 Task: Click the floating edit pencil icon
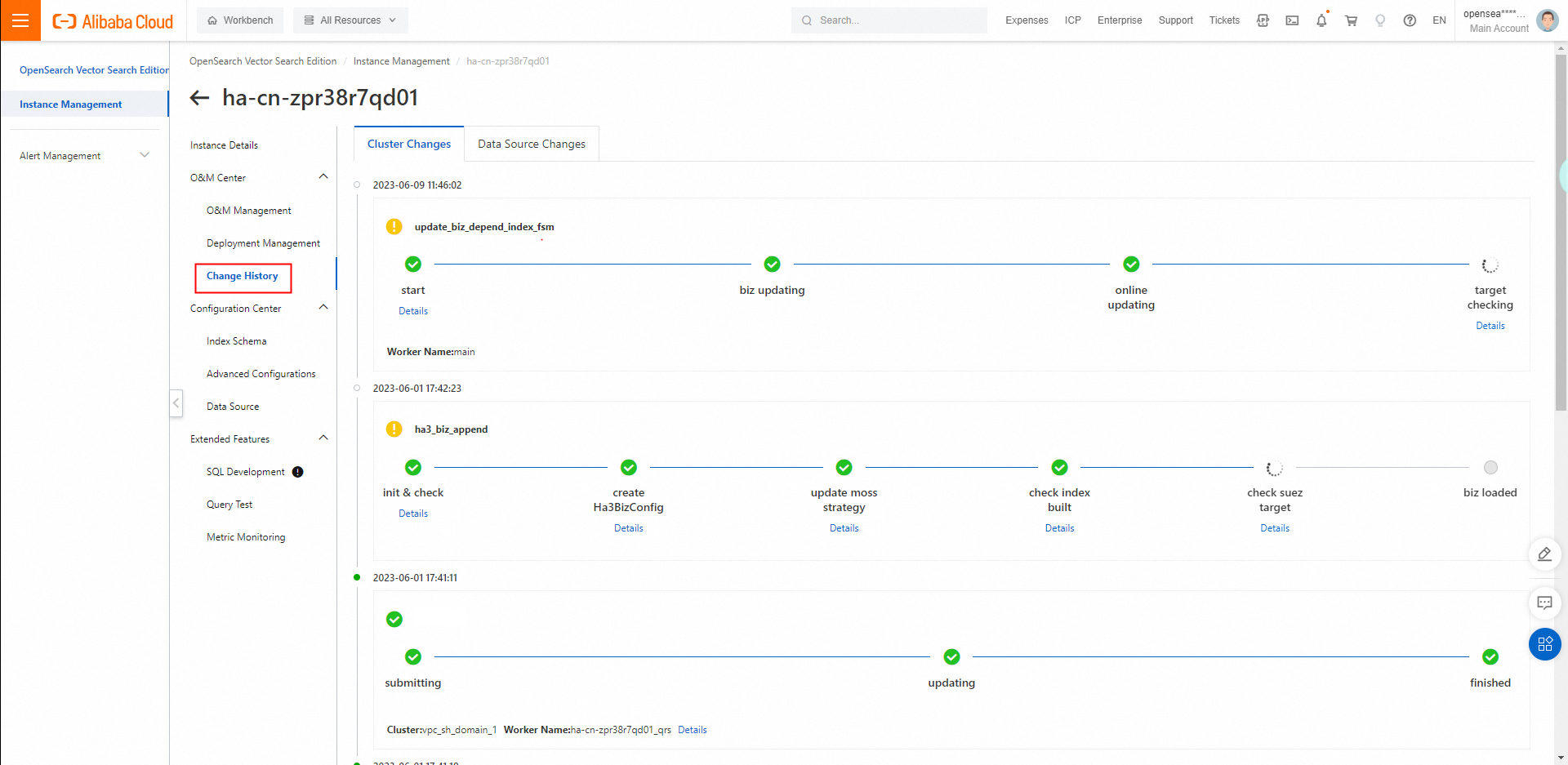pyautogui.click(x=1544, y=554)
